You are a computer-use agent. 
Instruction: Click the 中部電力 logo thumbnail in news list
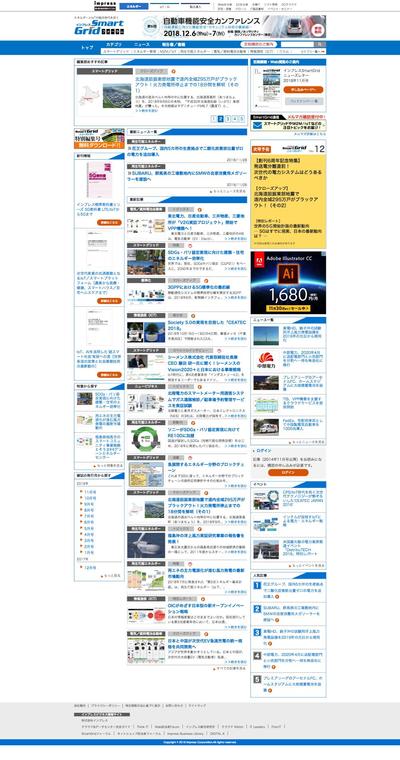click(266, 358)
